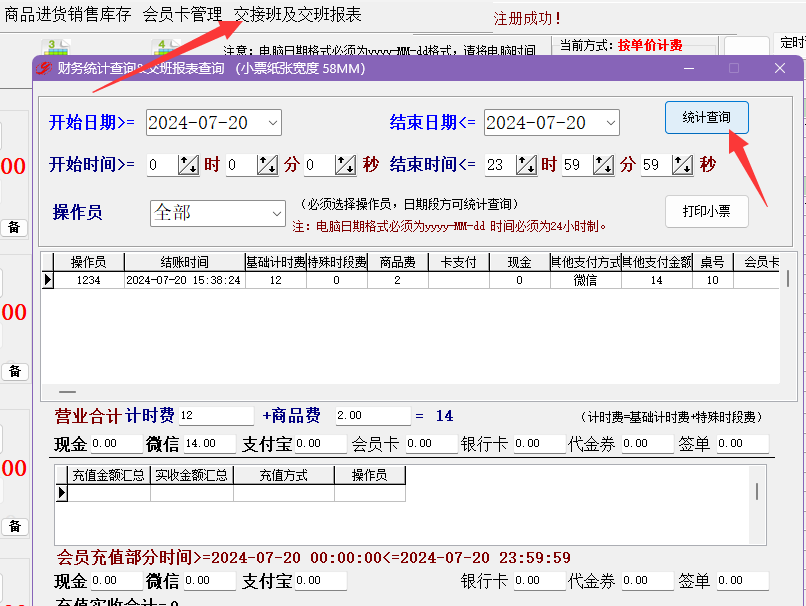Click the 现金 column header in results table
Image resolution: width=806 pixels, height=606 pixels.
point(520,262)
